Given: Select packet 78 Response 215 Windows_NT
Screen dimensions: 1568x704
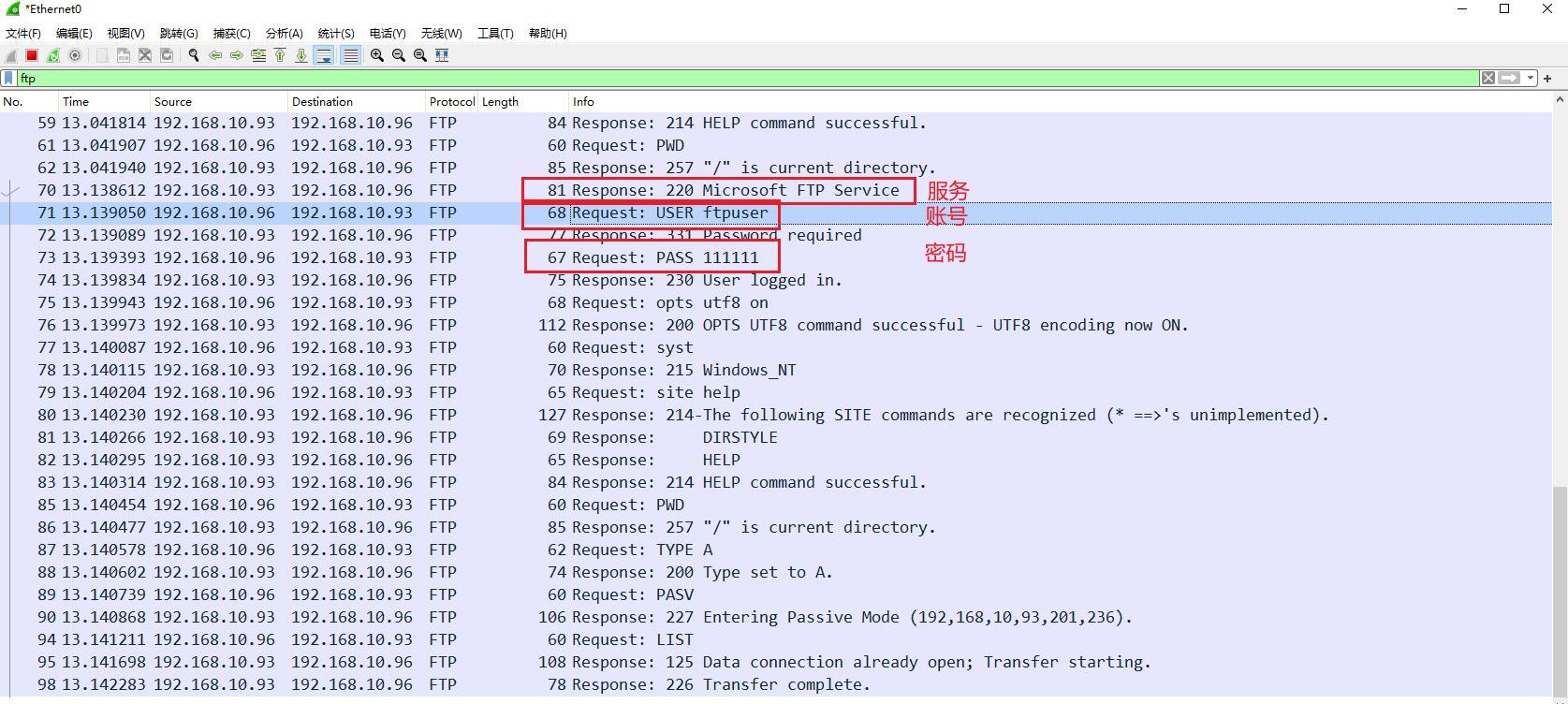Looking at the screenshot, I should 776,370.
